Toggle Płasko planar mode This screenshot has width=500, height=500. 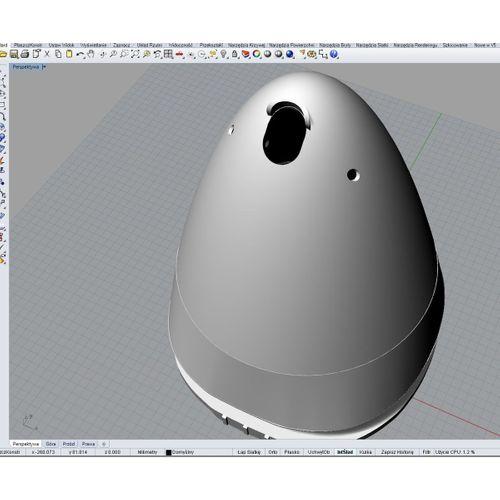click(x=292, y=452)
